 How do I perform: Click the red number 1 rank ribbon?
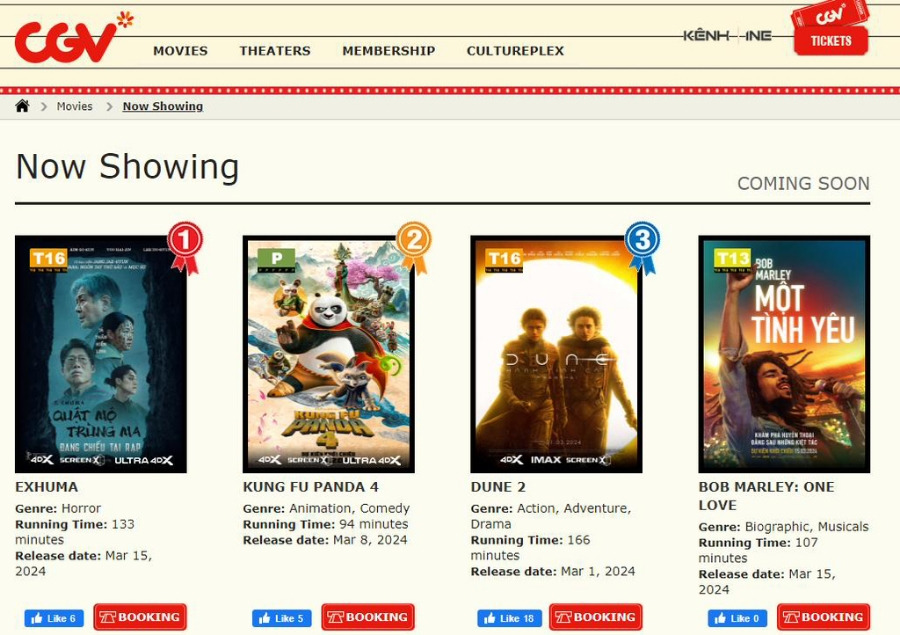click(x=185, y=247)
